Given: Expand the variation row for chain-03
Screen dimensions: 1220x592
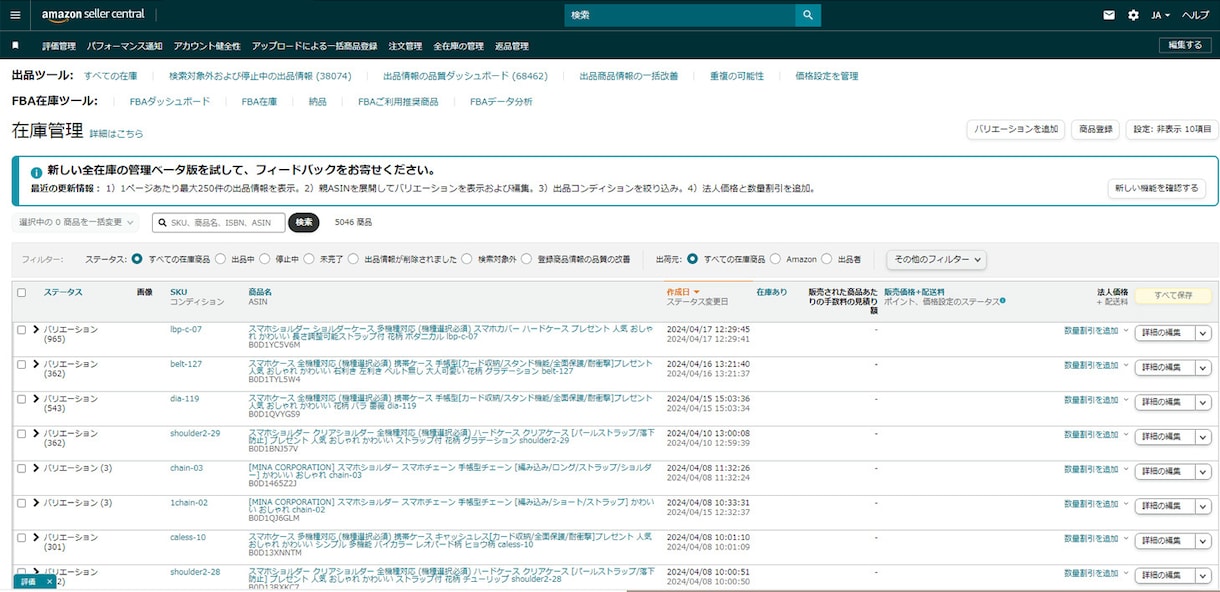Looking at the screenshot, I should [37, 468].
